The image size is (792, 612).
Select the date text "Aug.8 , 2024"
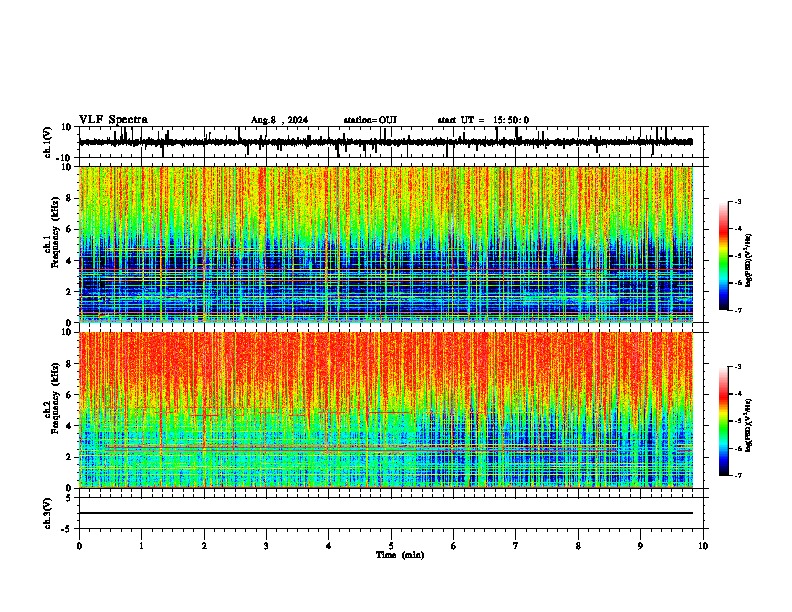pyautogui.click(x=279, y=120)
